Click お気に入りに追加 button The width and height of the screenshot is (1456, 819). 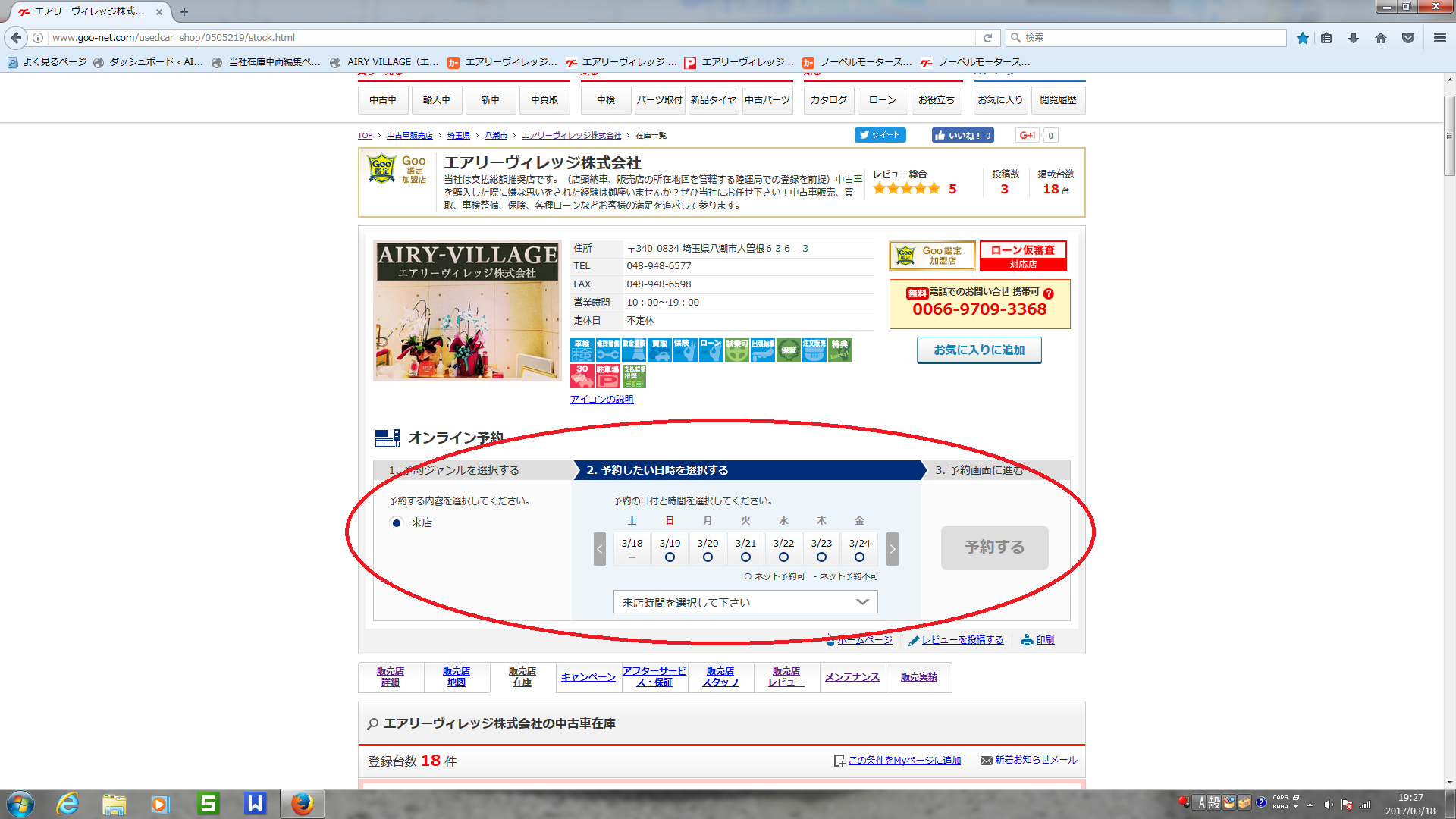[x=979, y=350]
